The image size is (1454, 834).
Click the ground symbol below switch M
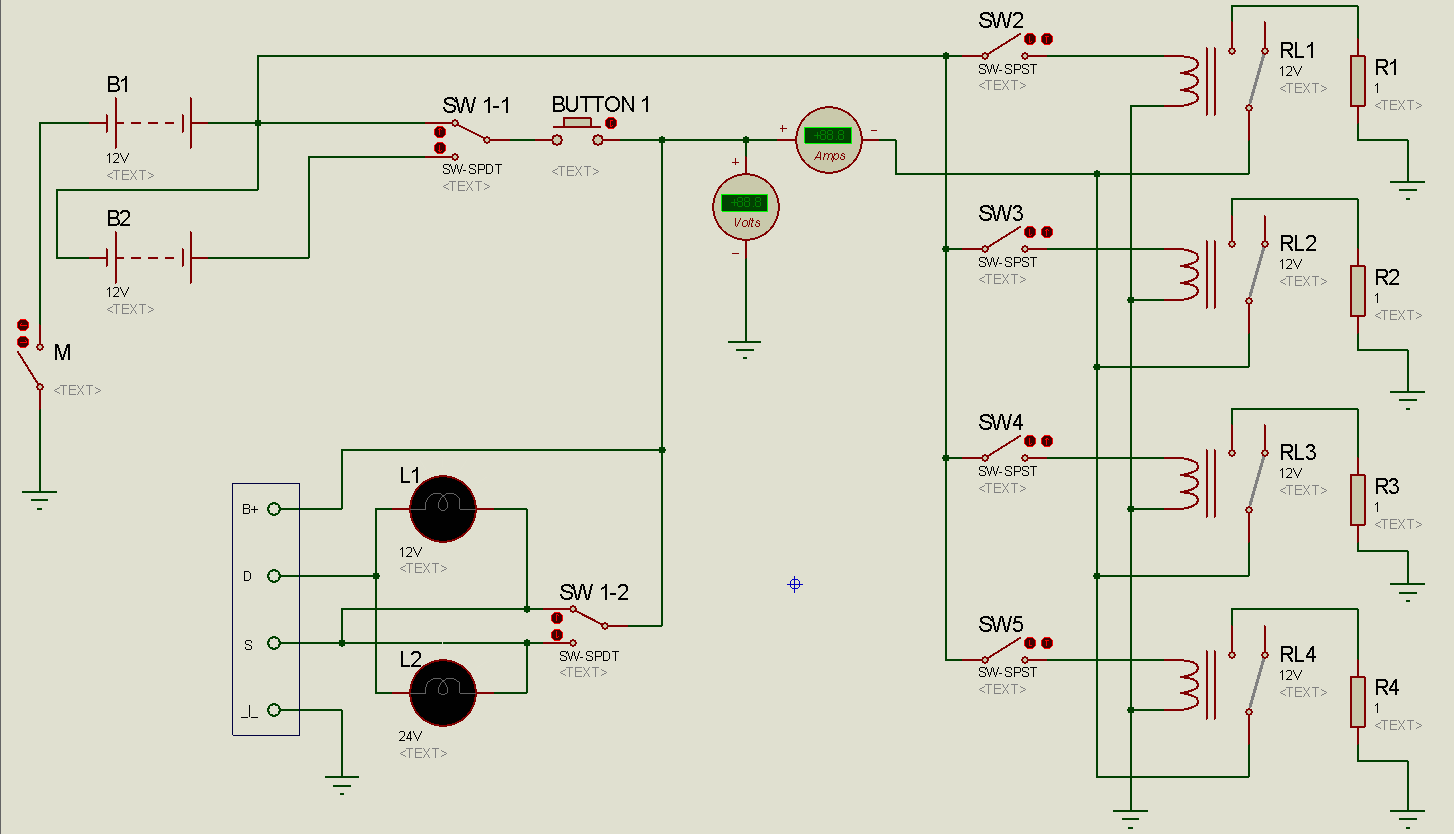(40, 499)
